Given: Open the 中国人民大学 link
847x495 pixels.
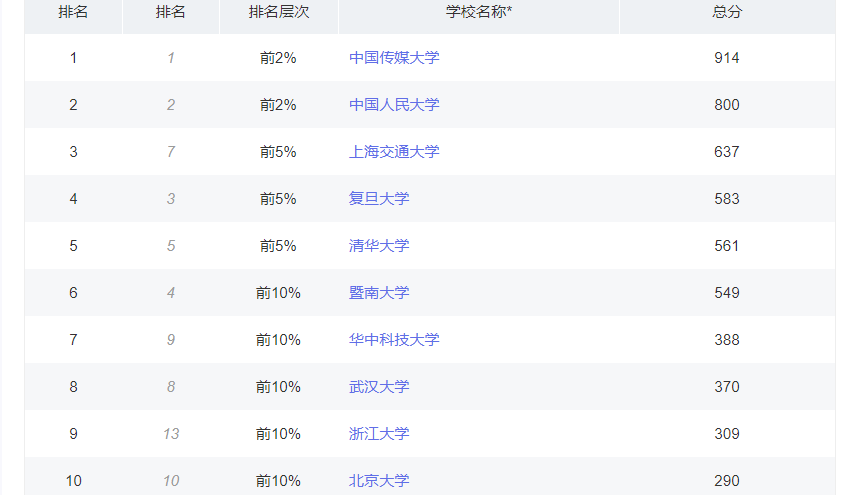Looking at the screenshot, I should coord(394,105).
